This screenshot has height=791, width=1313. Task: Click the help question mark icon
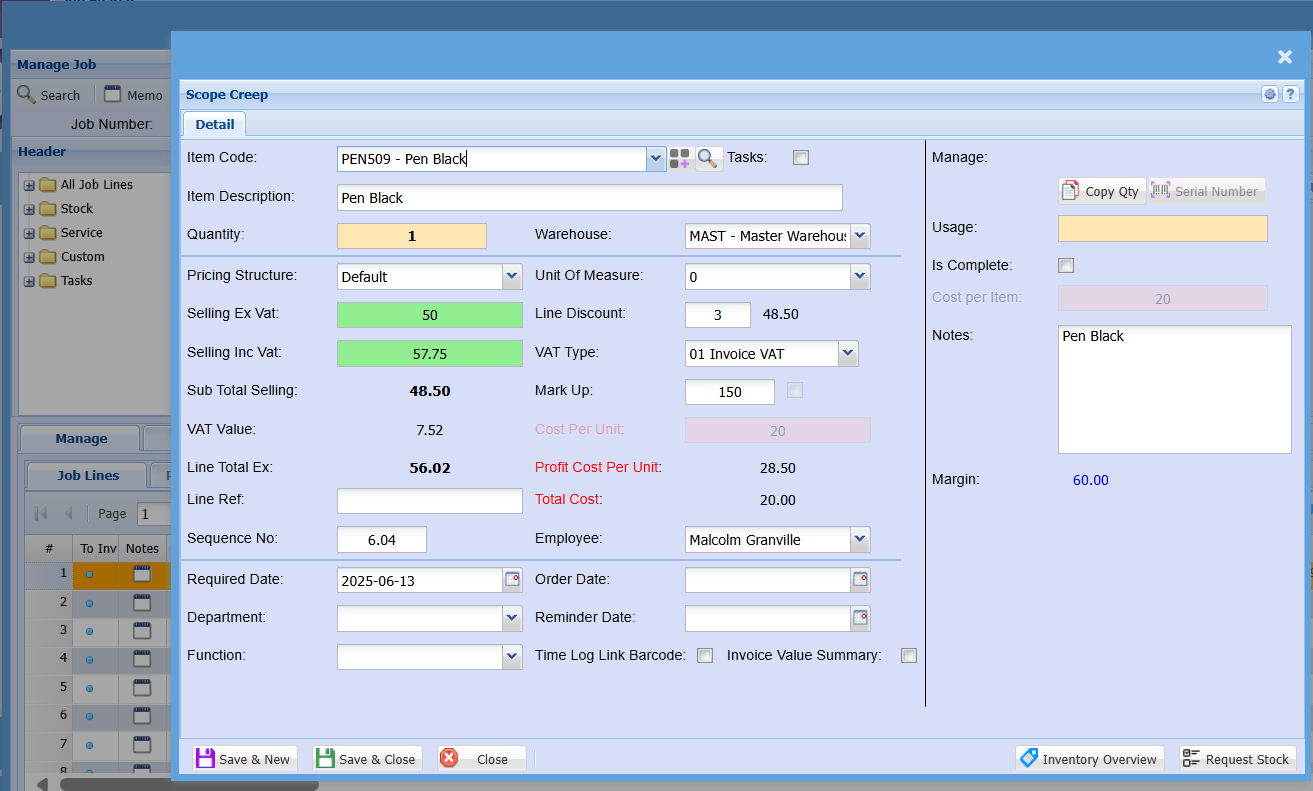point(1290,95)
